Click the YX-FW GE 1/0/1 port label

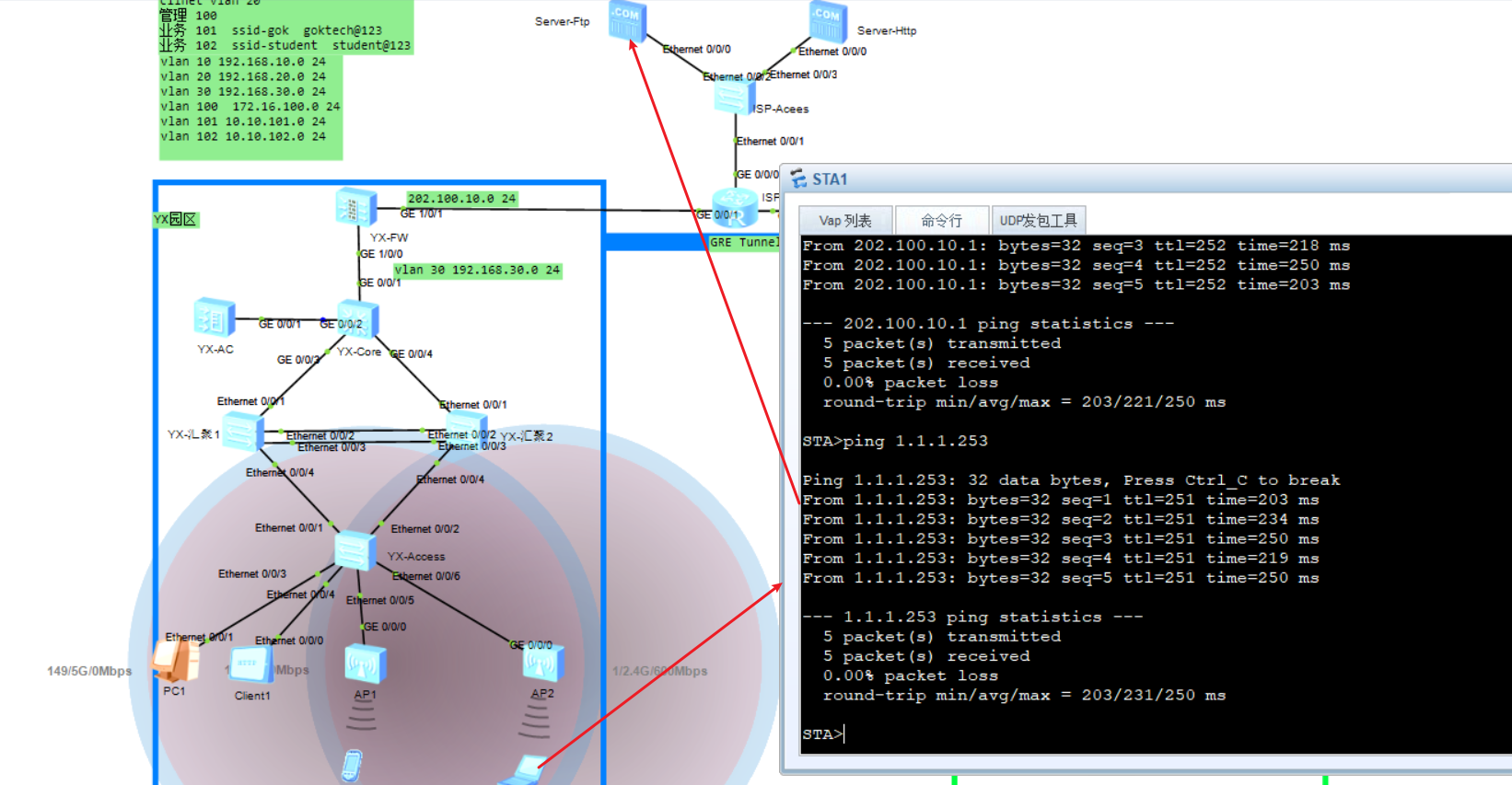click(x=422, y=214)
